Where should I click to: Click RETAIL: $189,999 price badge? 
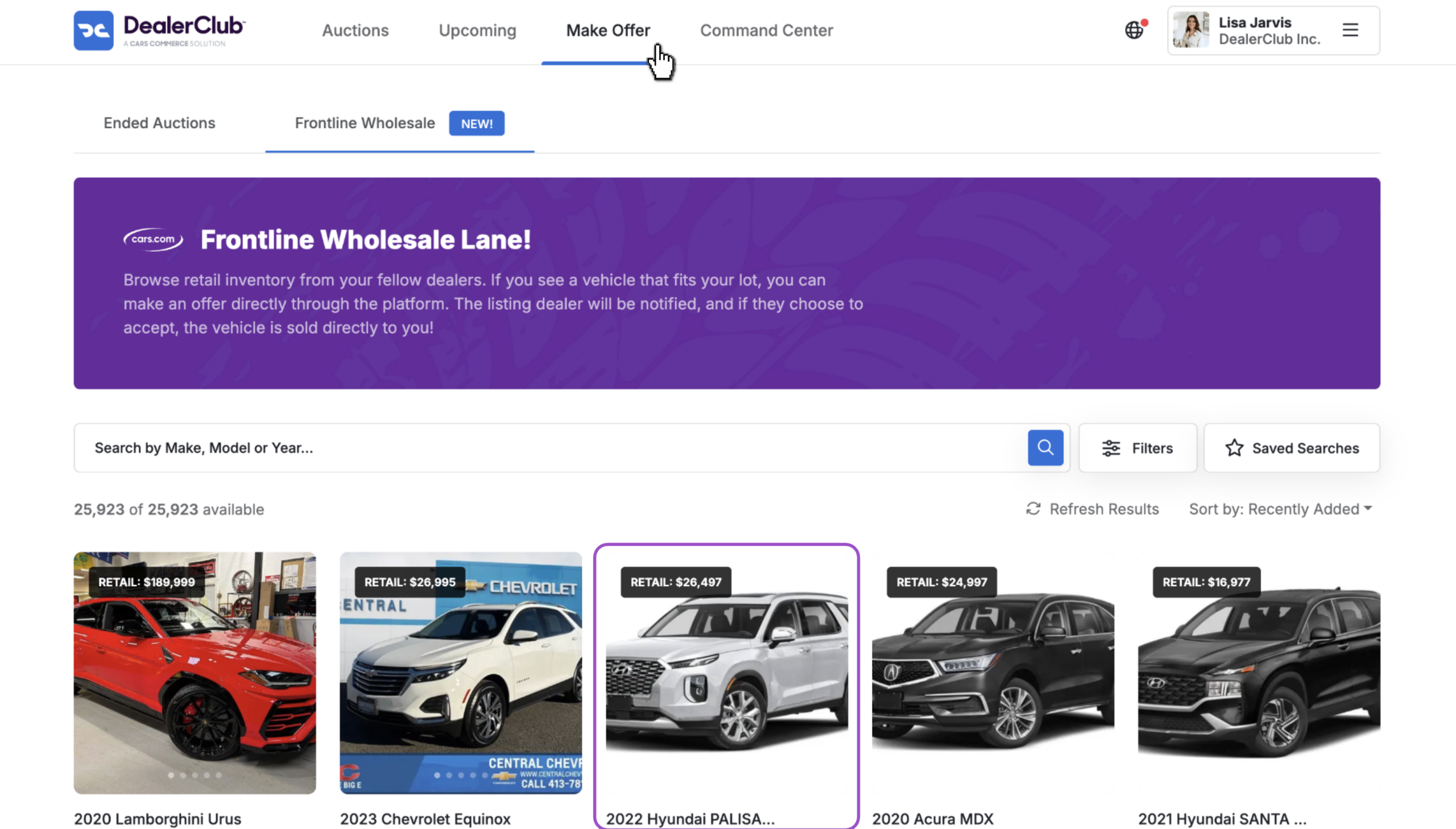pyautogui.click(x=146, y=582)
